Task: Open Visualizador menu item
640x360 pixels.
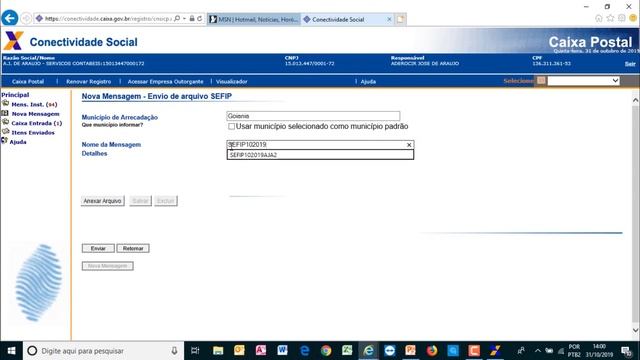Action: tap(231, 82)
